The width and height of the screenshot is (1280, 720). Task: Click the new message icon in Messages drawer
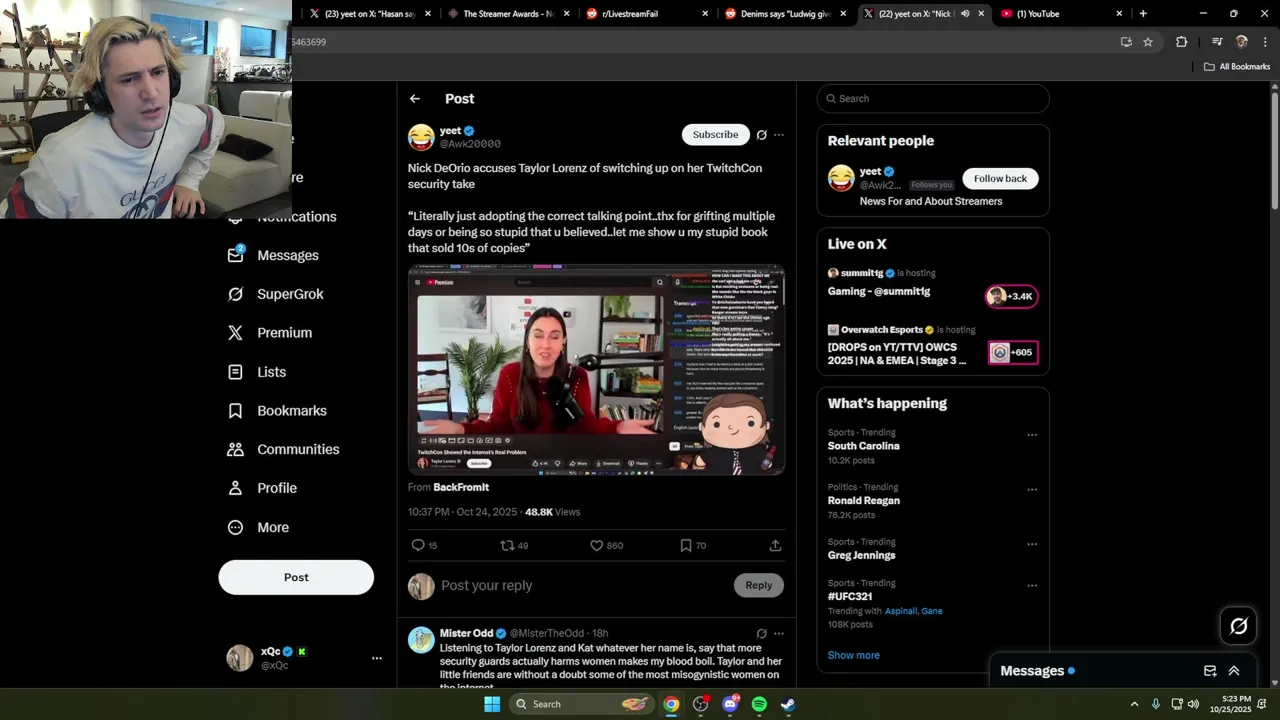point(1210,671)
